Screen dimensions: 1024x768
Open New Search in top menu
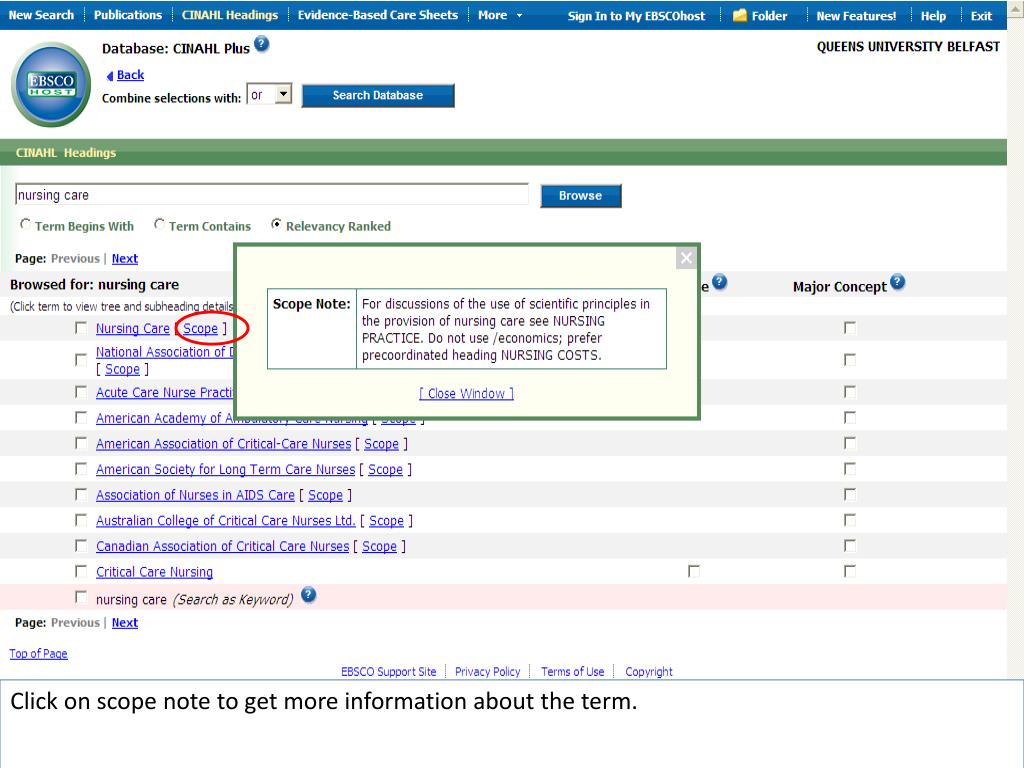[x=41, y=15]
